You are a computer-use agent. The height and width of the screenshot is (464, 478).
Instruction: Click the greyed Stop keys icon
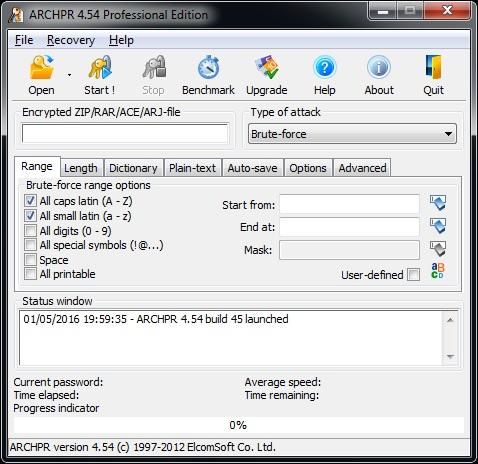click(x=154, y=67)
